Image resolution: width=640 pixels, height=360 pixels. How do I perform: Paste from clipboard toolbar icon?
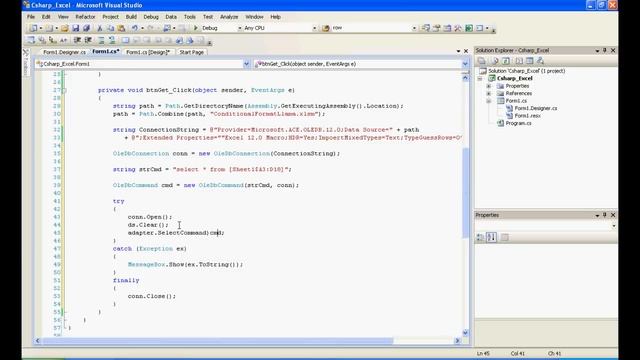tap(121, 28)
